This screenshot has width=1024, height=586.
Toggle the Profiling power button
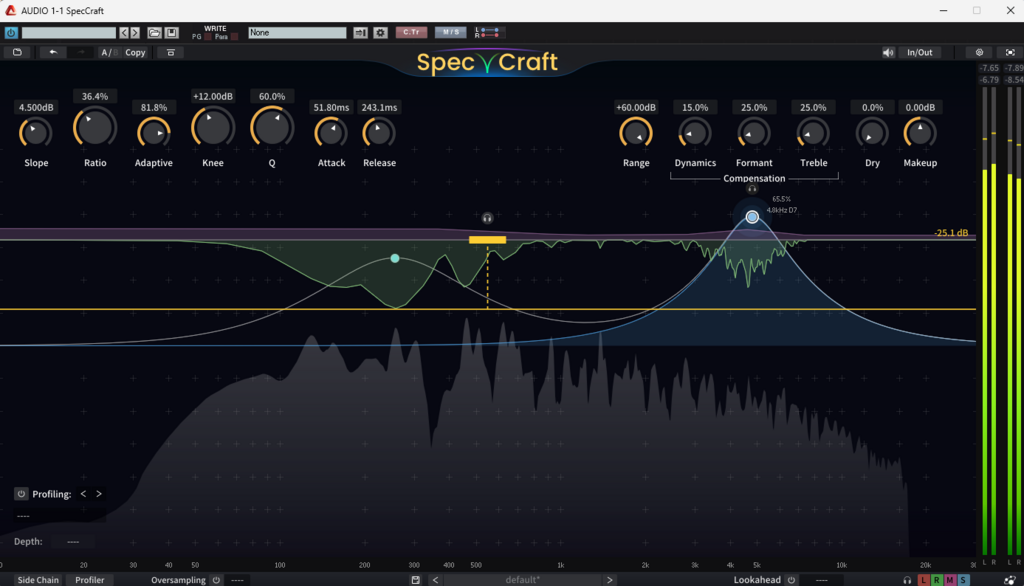pyautogui.click(x=21, y=494)
